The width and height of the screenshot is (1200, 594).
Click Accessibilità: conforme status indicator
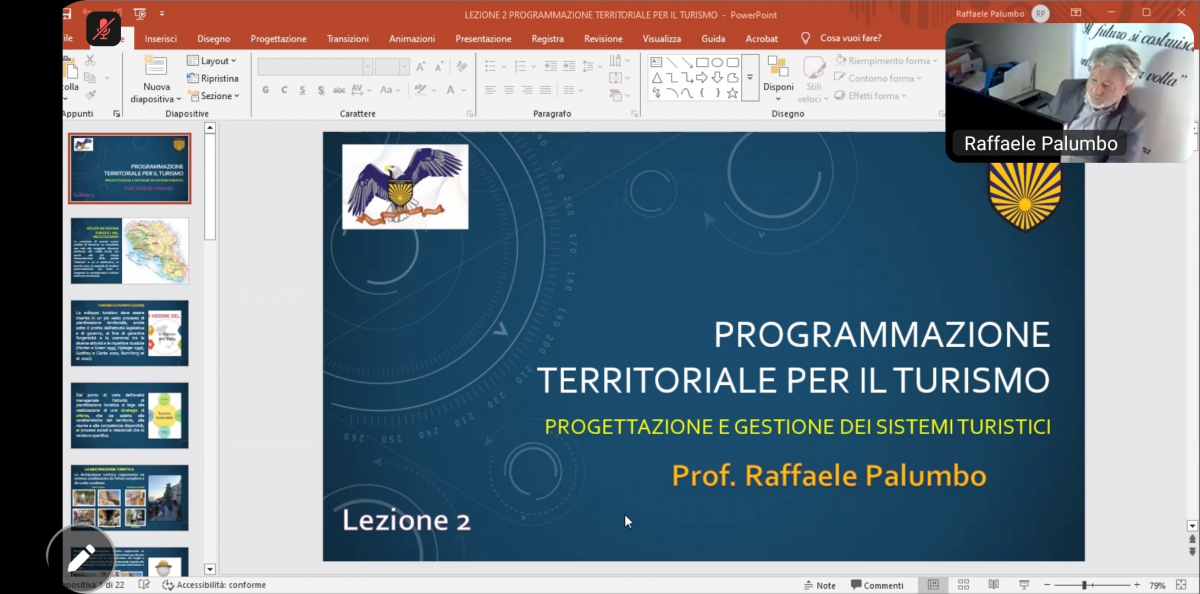(214, 585)
